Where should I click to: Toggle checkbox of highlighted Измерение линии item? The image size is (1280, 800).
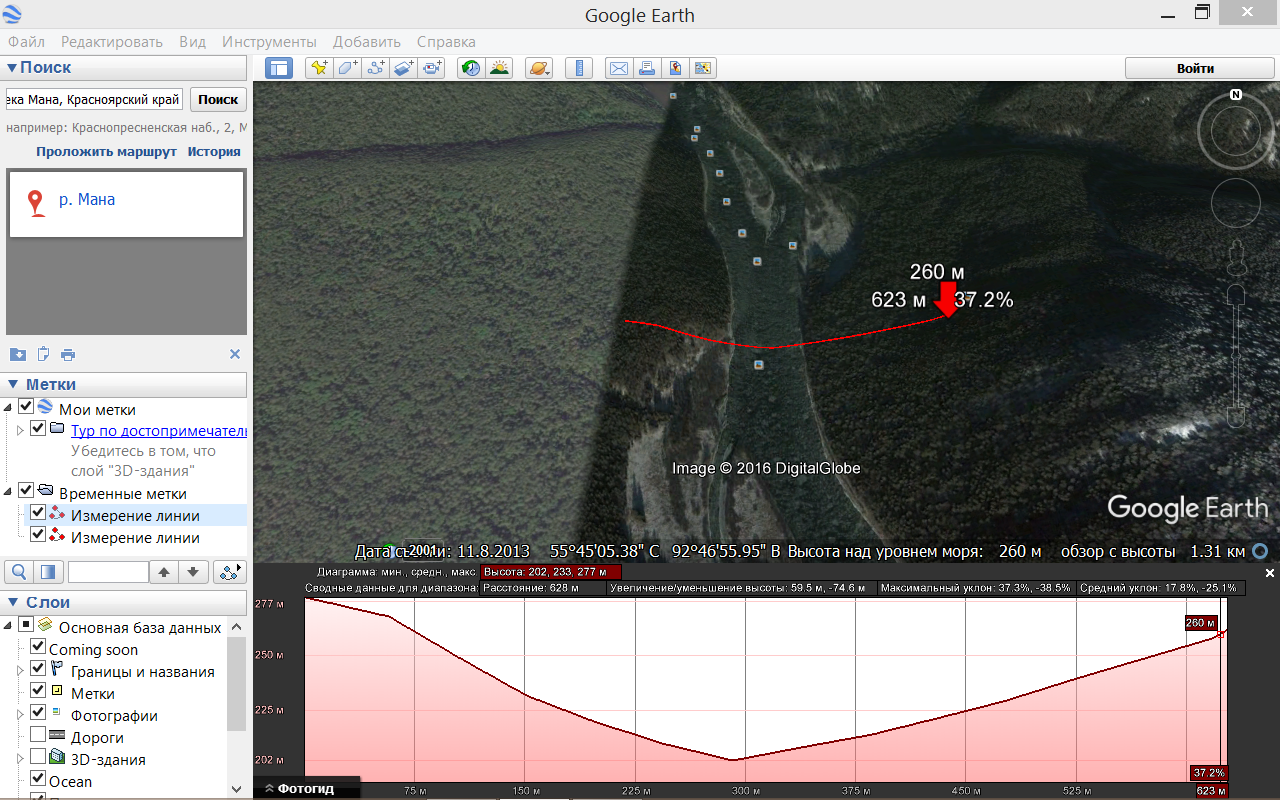point(38,513)
